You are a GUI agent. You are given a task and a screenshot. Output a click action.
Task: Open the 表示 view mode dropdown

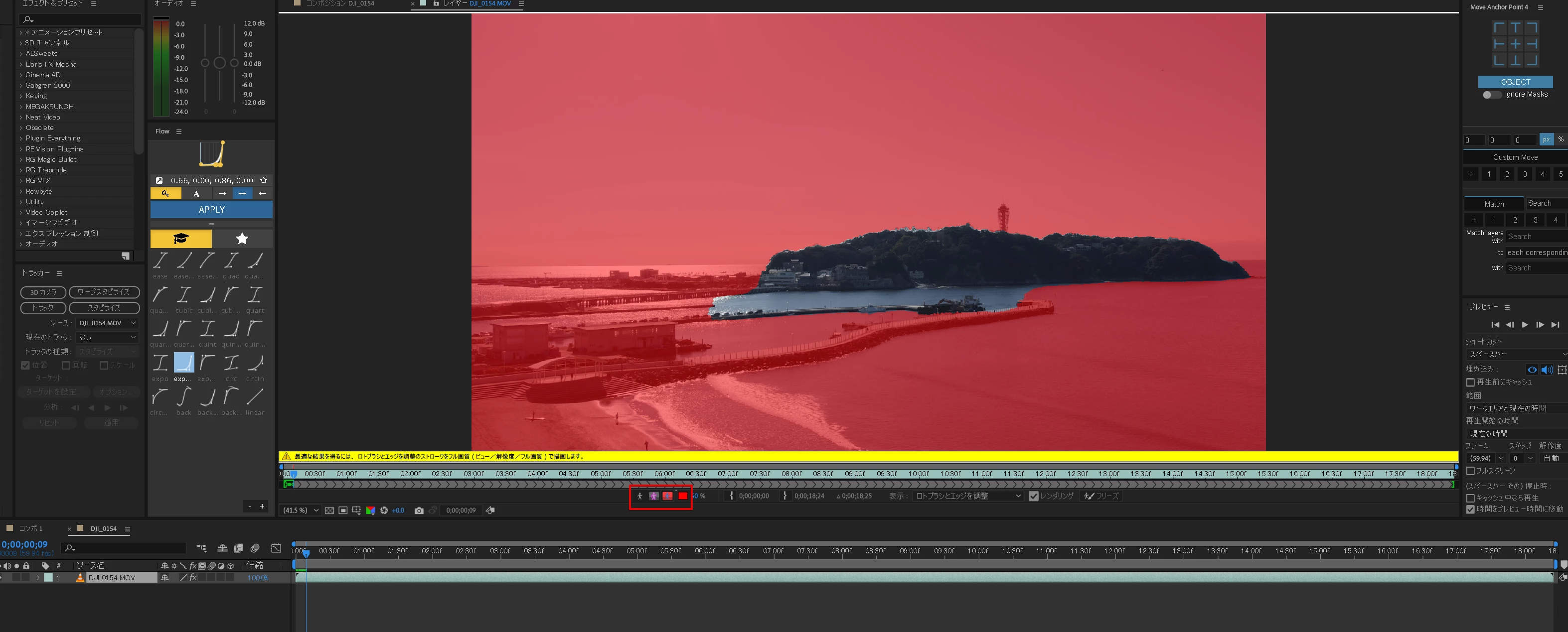pos(967,496)
